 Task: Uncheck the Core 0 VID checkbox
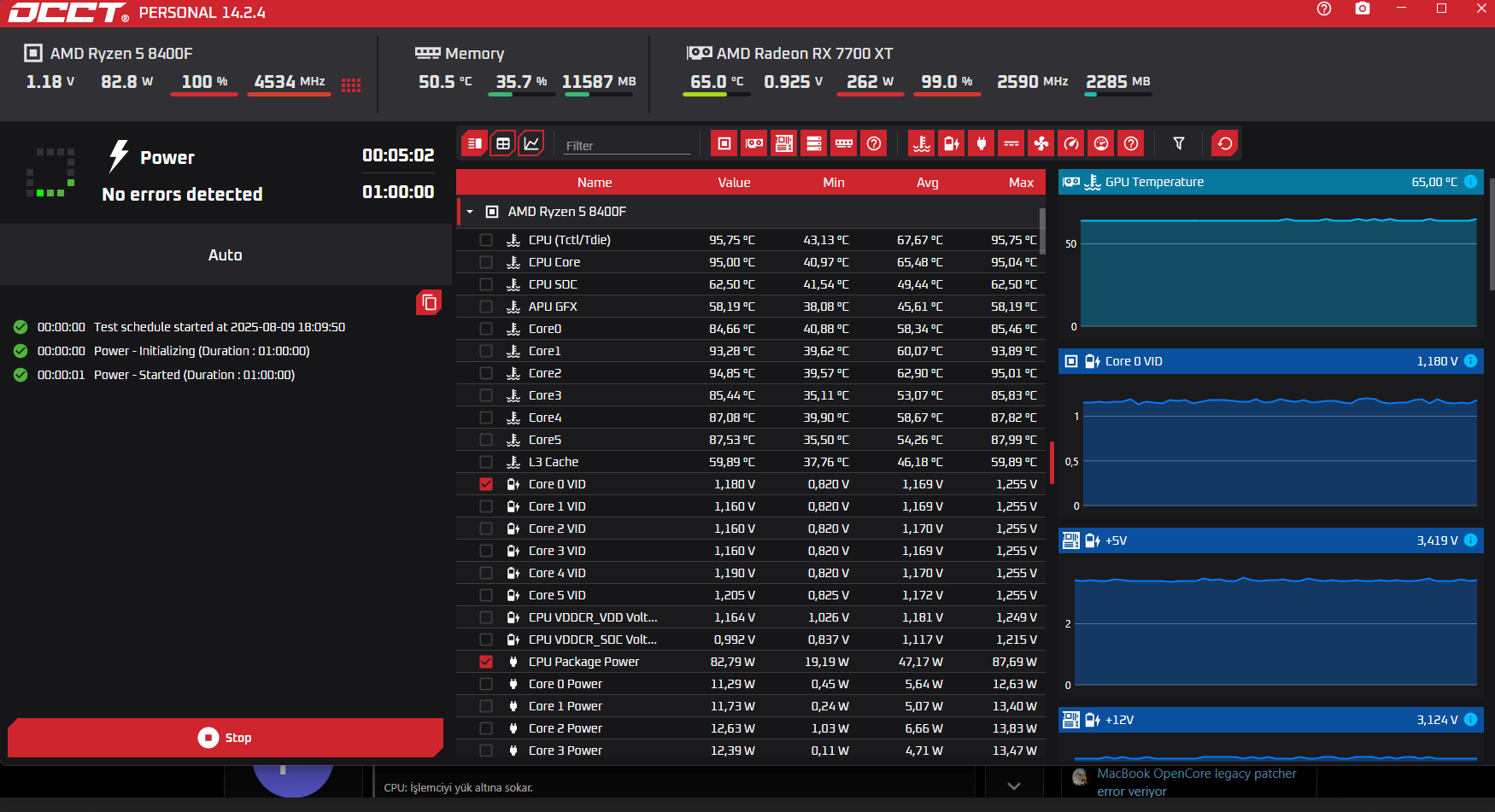pos(486,484)
